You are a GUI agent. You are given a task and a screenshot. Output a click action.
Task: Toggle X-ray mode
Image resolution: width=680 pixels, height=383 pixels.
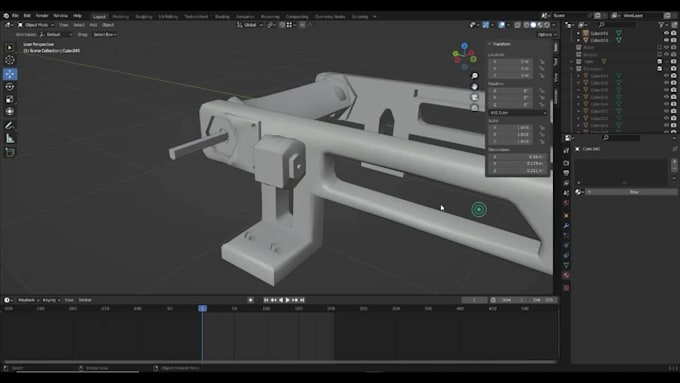click(517, 25)
